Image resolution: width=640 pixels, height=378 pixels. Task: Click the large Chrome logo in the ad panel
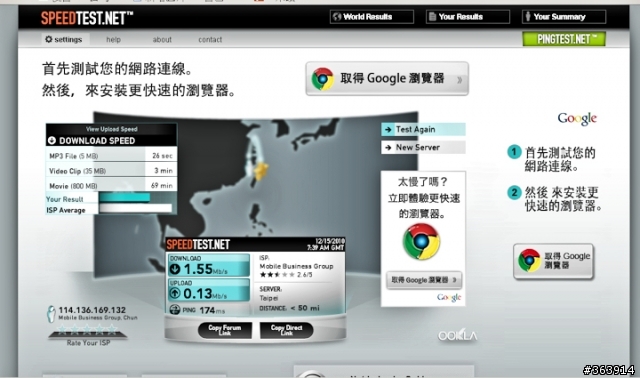(x=421, y=242)
